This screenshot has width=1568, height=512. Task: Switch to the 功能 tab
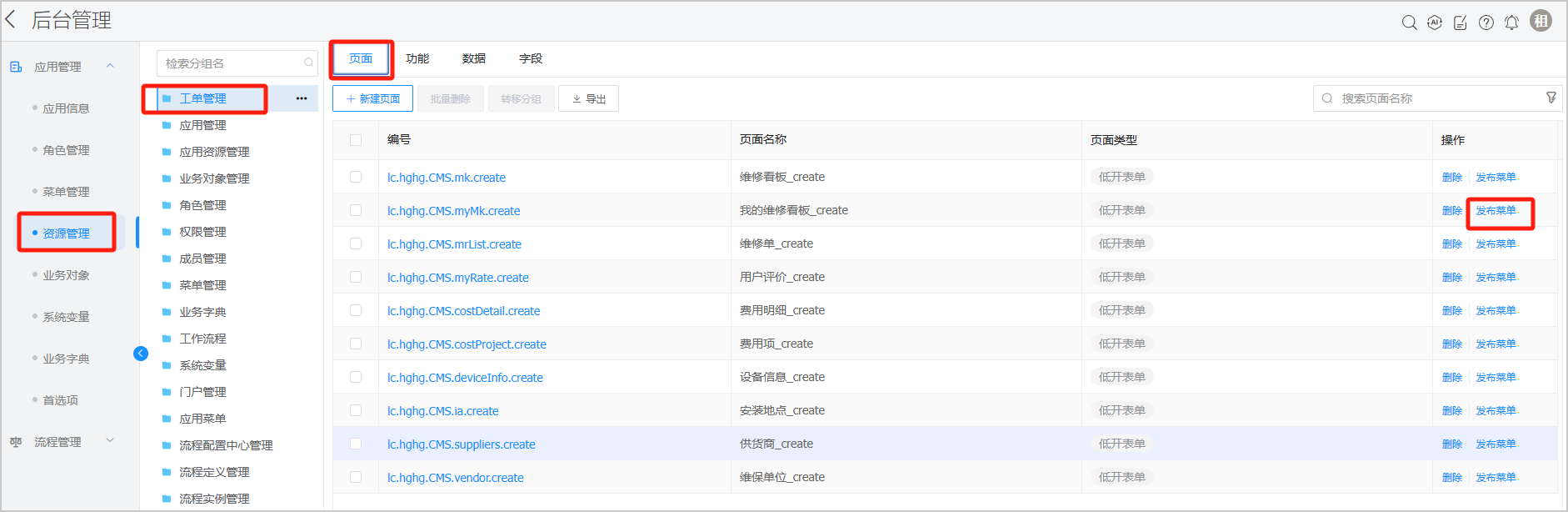tap(417, 58)
